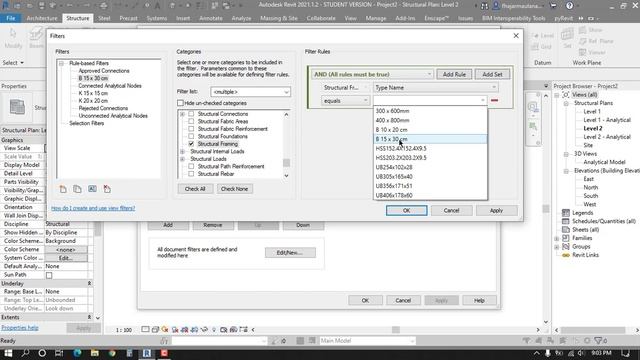Check Structural Fabric Reinforcement category
Image resolution: width=640 pixels, height=360 pixels.
pos(191,129)
